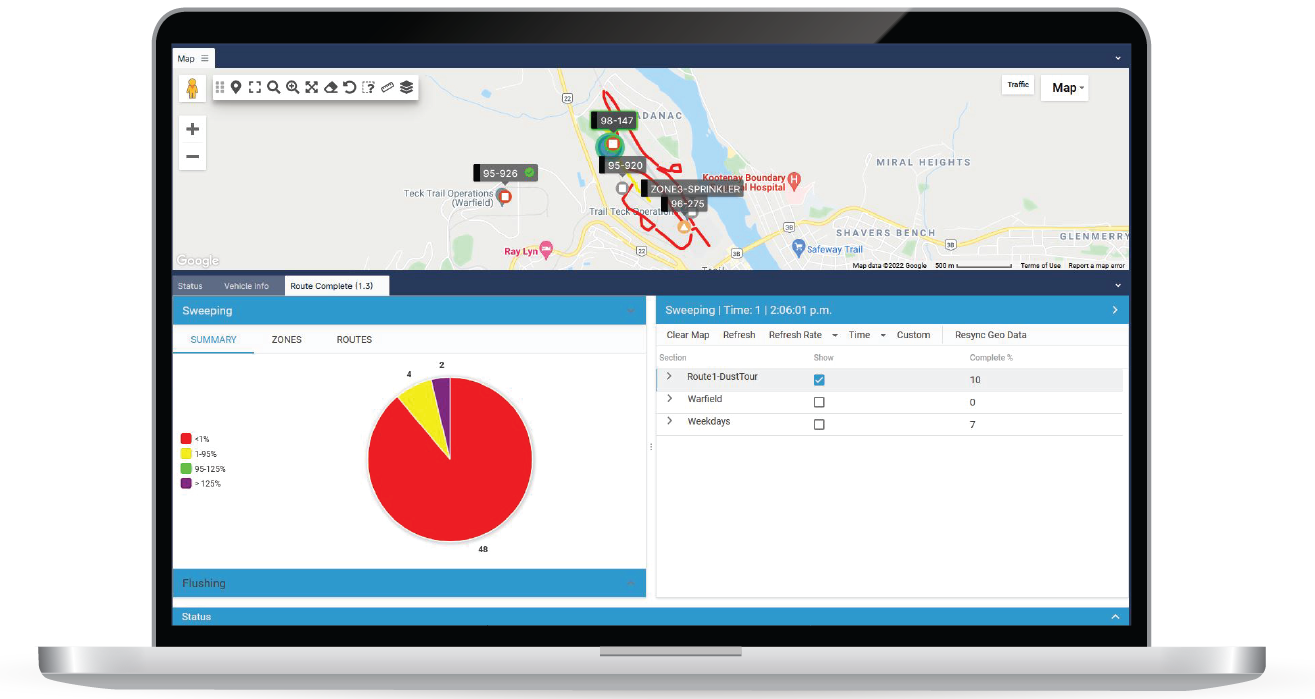Click Resync Geo Data

991,335
